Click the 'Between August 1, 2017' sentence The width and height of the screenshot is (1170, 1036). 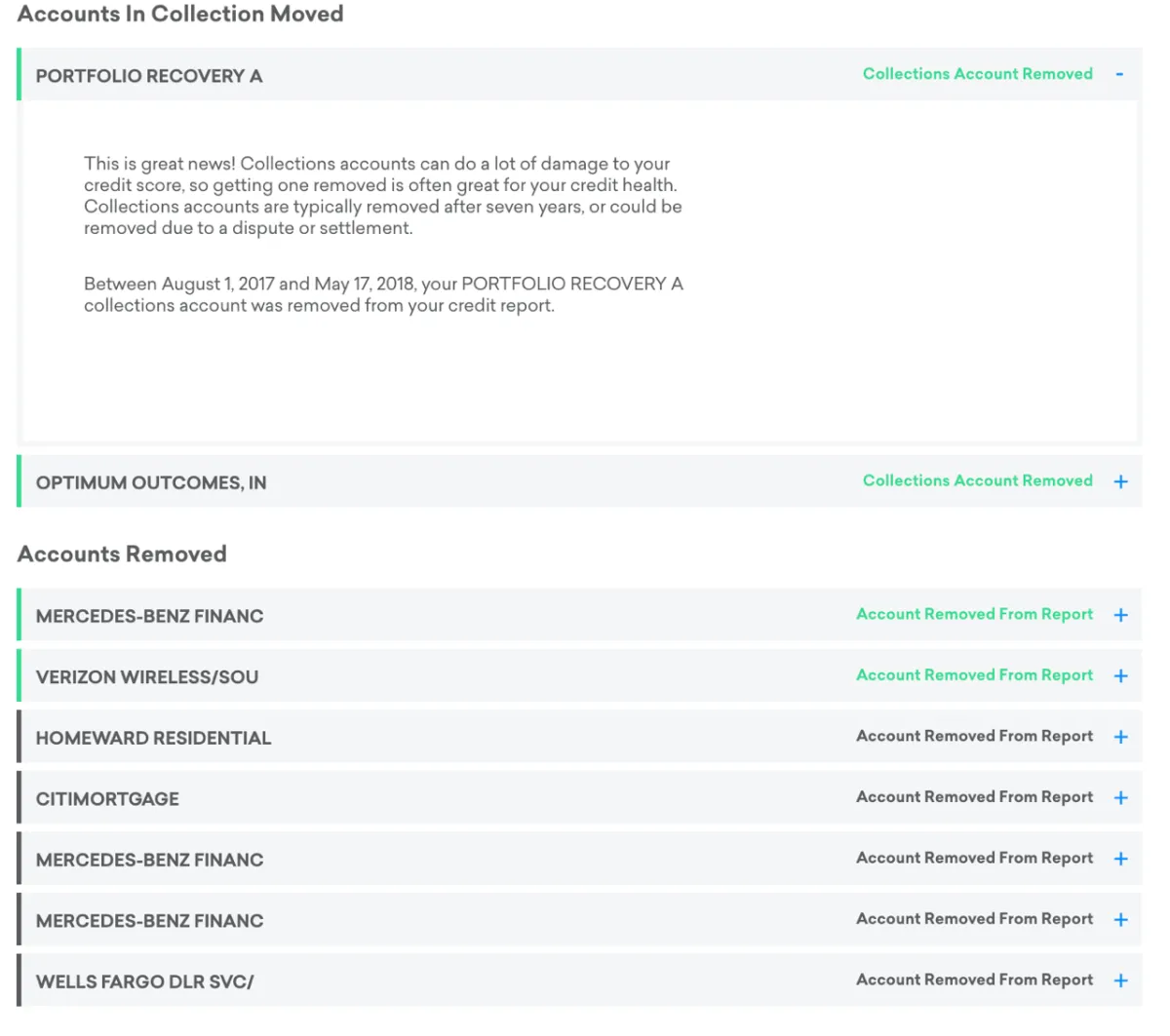tap(383, 294)
